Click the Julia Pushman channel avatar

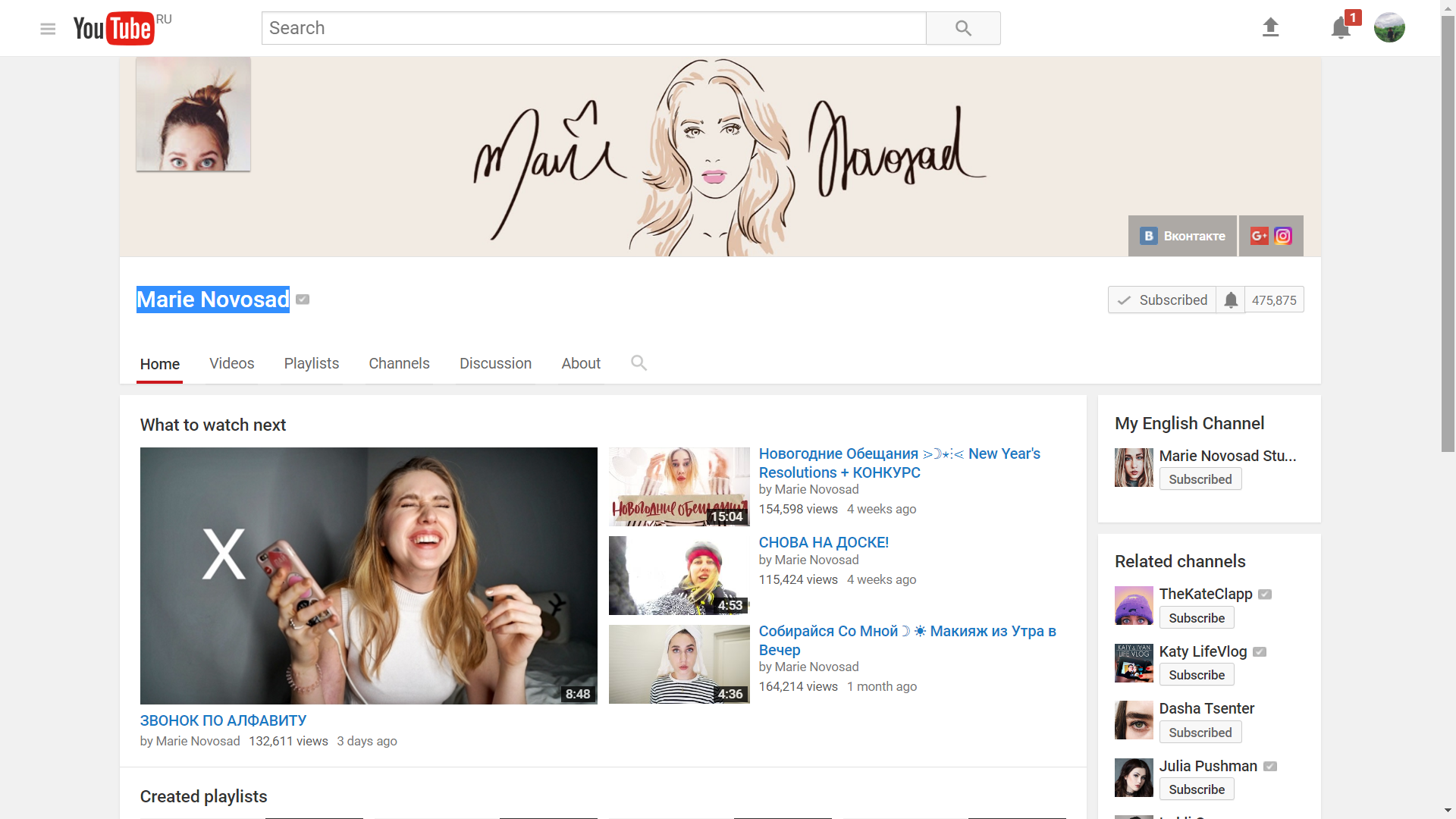tap(1134, 777)
